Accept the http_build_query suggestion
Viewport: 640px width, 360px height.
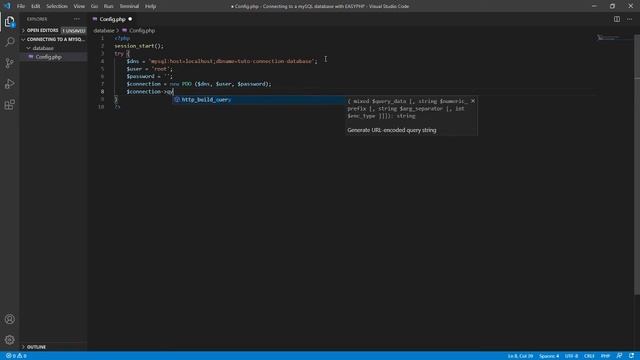[x=258, y=100]
